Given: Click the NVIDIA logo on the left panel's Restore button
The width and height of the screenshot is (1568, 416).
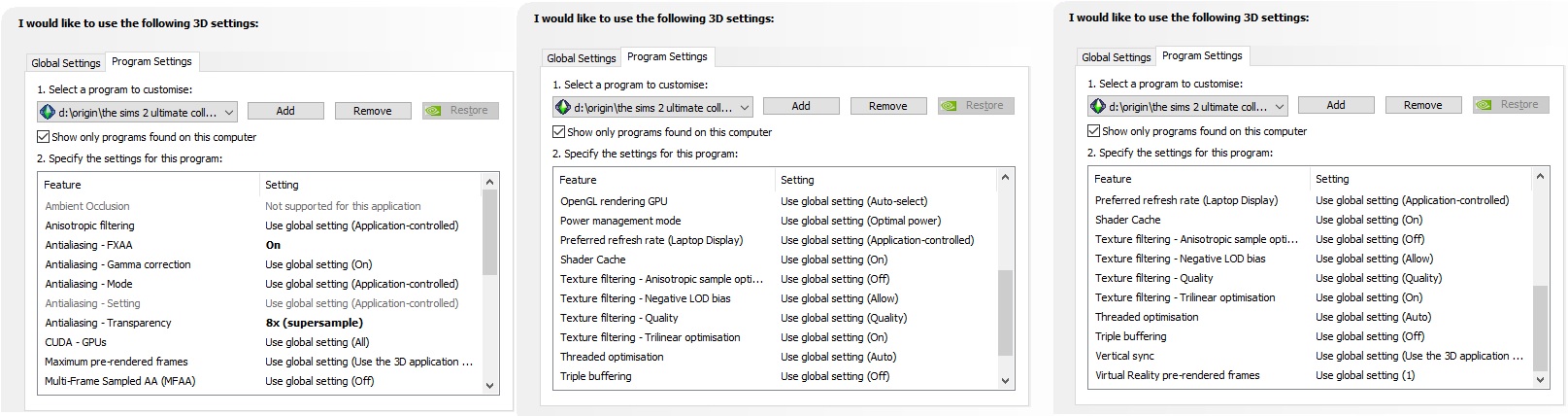Looking at the screenshot, I should 436,111.
